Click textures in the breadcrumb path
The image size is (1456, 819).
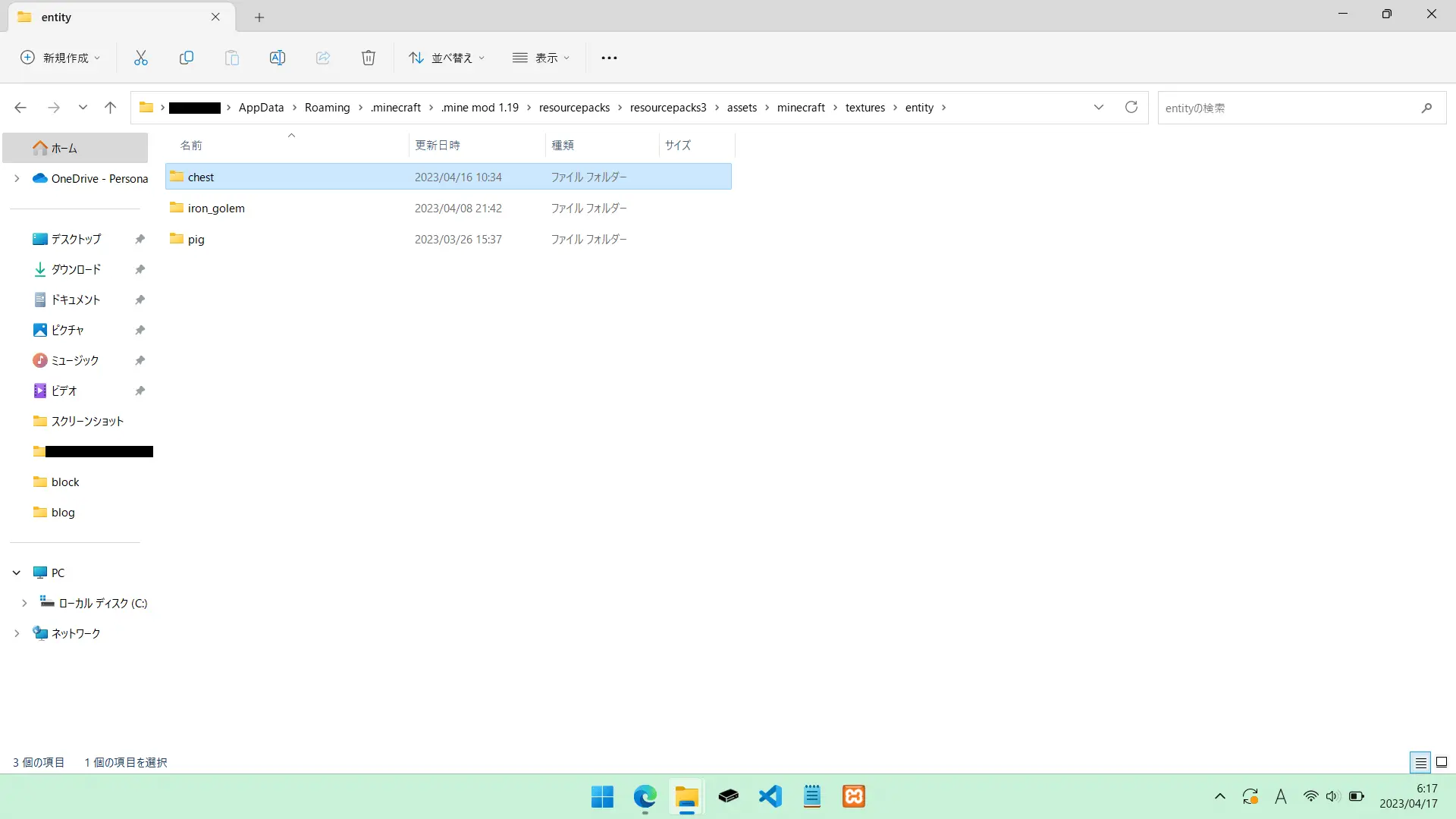pyautogui.click(x=865, y=108)
